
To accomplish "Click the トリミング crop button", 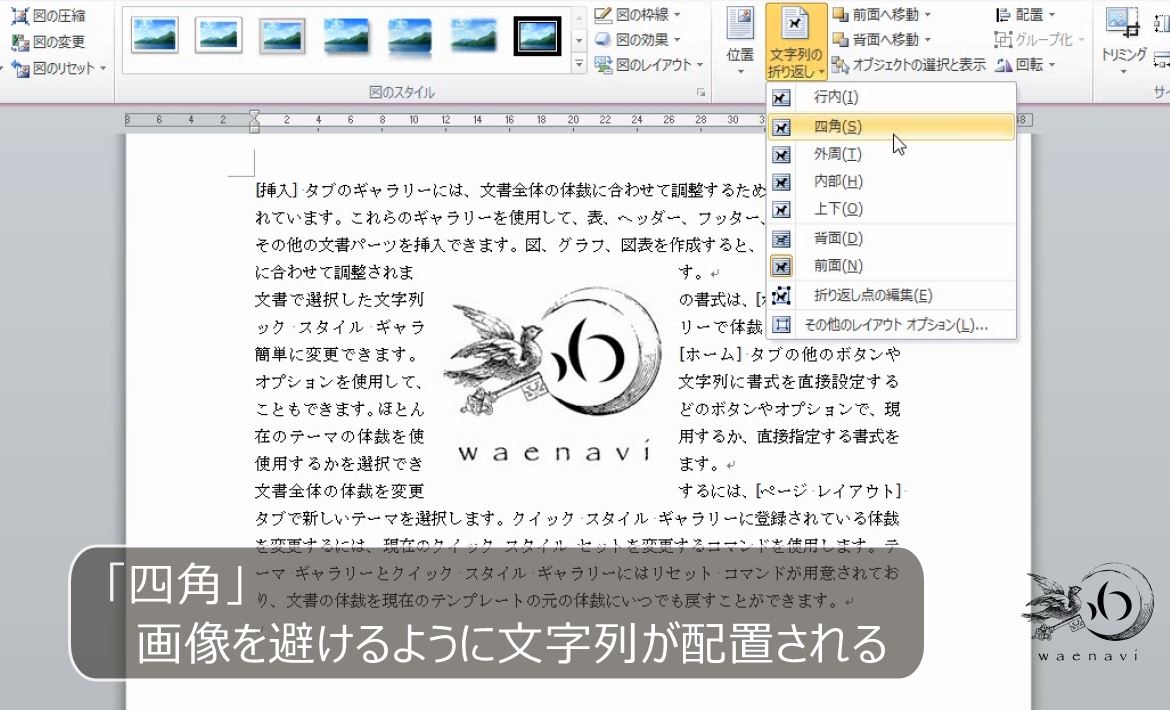I will click(1123, 42).
